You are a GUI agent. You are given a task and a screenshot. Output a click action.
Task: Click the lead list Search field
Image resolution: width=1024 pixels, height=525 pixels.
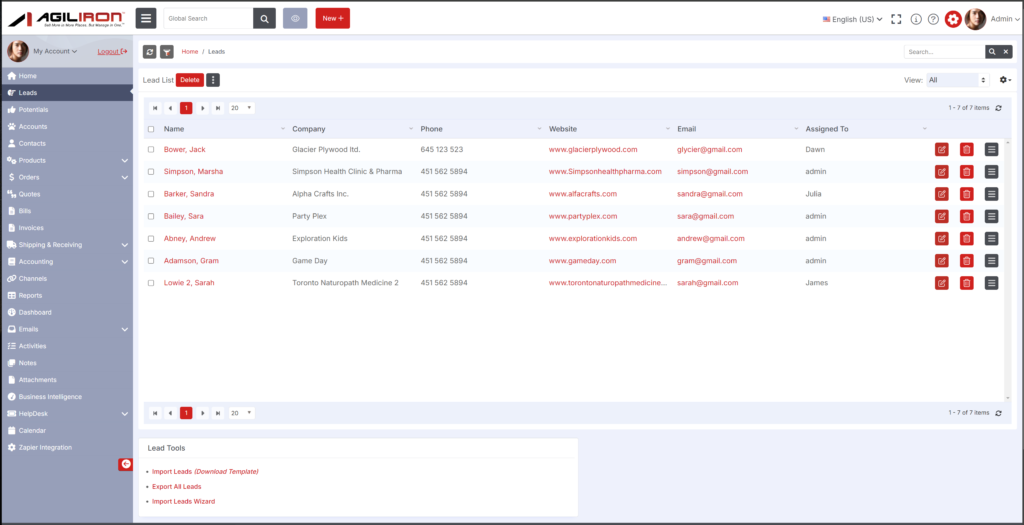tap(944, 52)
